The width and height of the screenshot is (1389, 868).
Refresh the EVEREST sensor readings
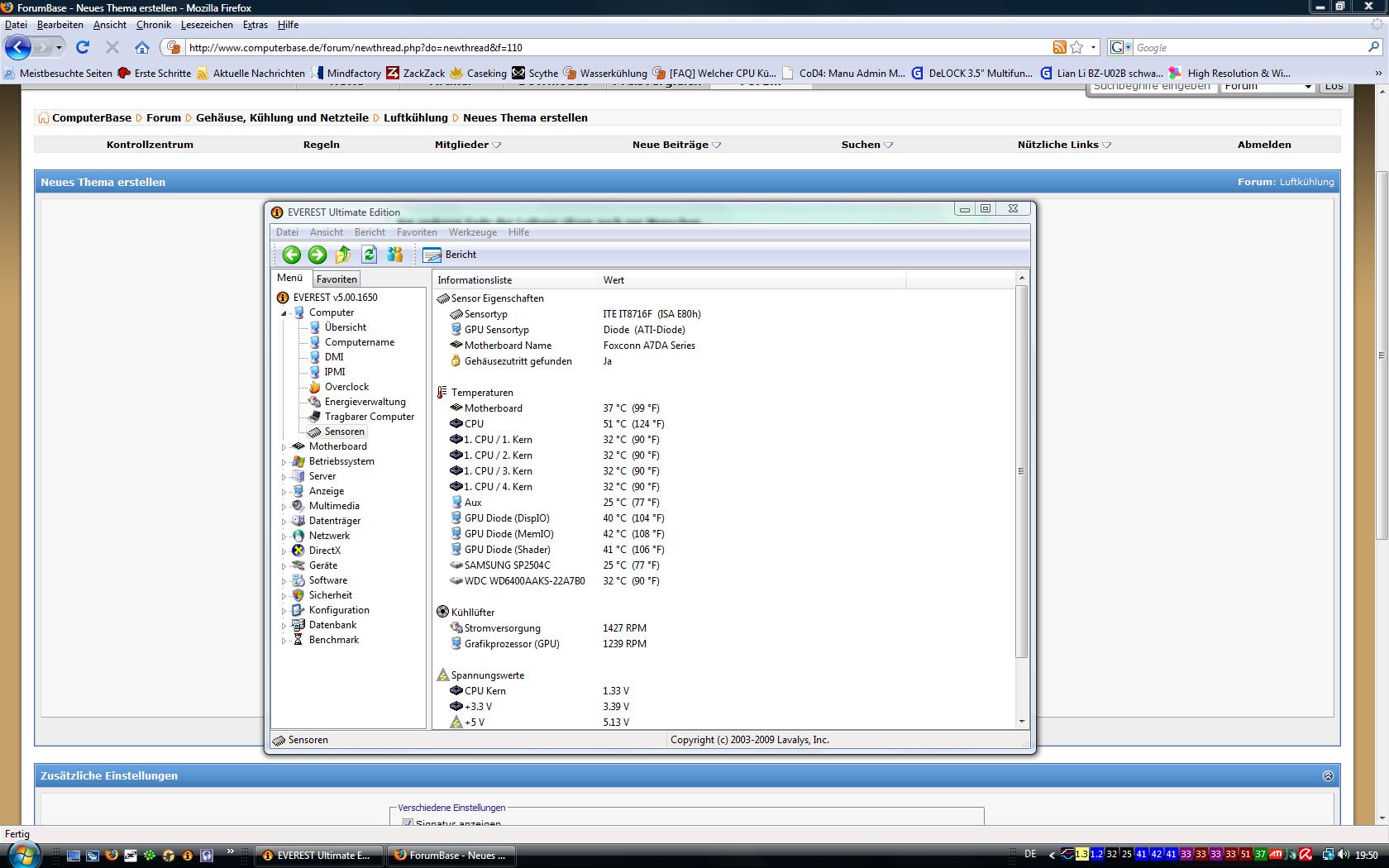(370, 255)
